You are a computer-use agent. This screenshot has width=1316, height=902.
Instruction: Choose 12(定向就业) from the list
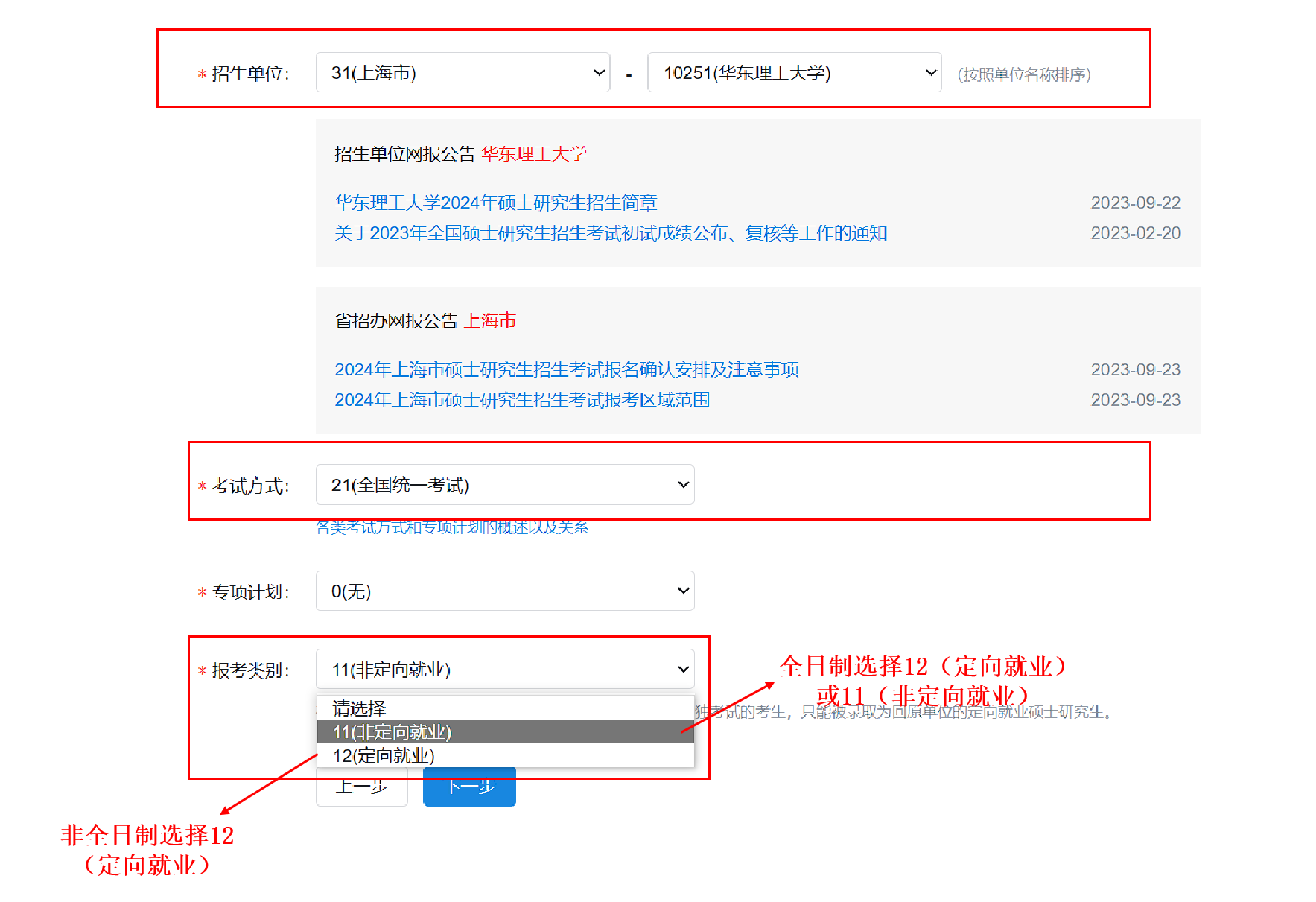(x=504, y=755)
